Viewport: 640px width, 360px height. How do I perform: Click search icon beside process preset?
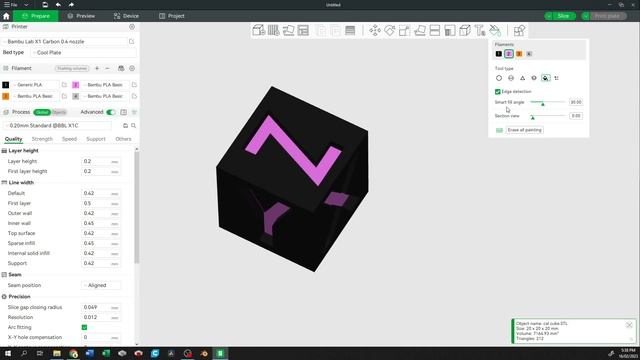[133, 126]
